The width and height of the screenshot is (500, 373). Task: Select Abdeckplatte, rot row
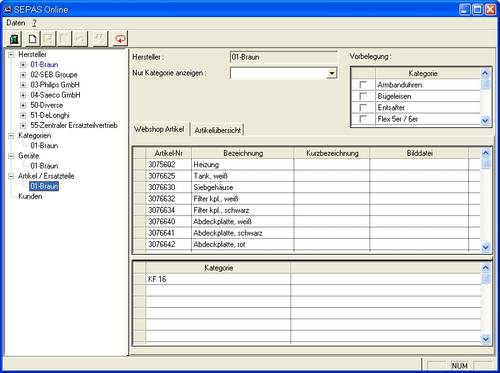[x=307, y=244]
